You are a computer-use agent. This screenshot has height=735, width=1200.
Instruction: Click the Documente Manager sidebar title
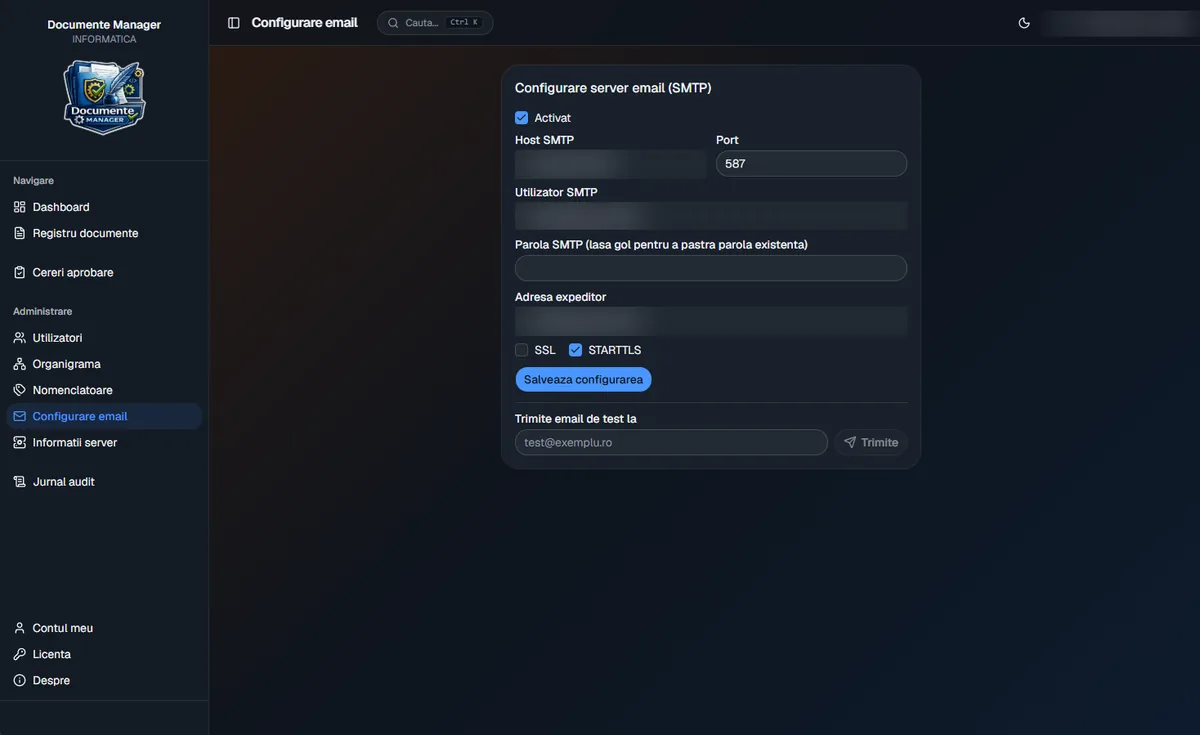[104, 25]
